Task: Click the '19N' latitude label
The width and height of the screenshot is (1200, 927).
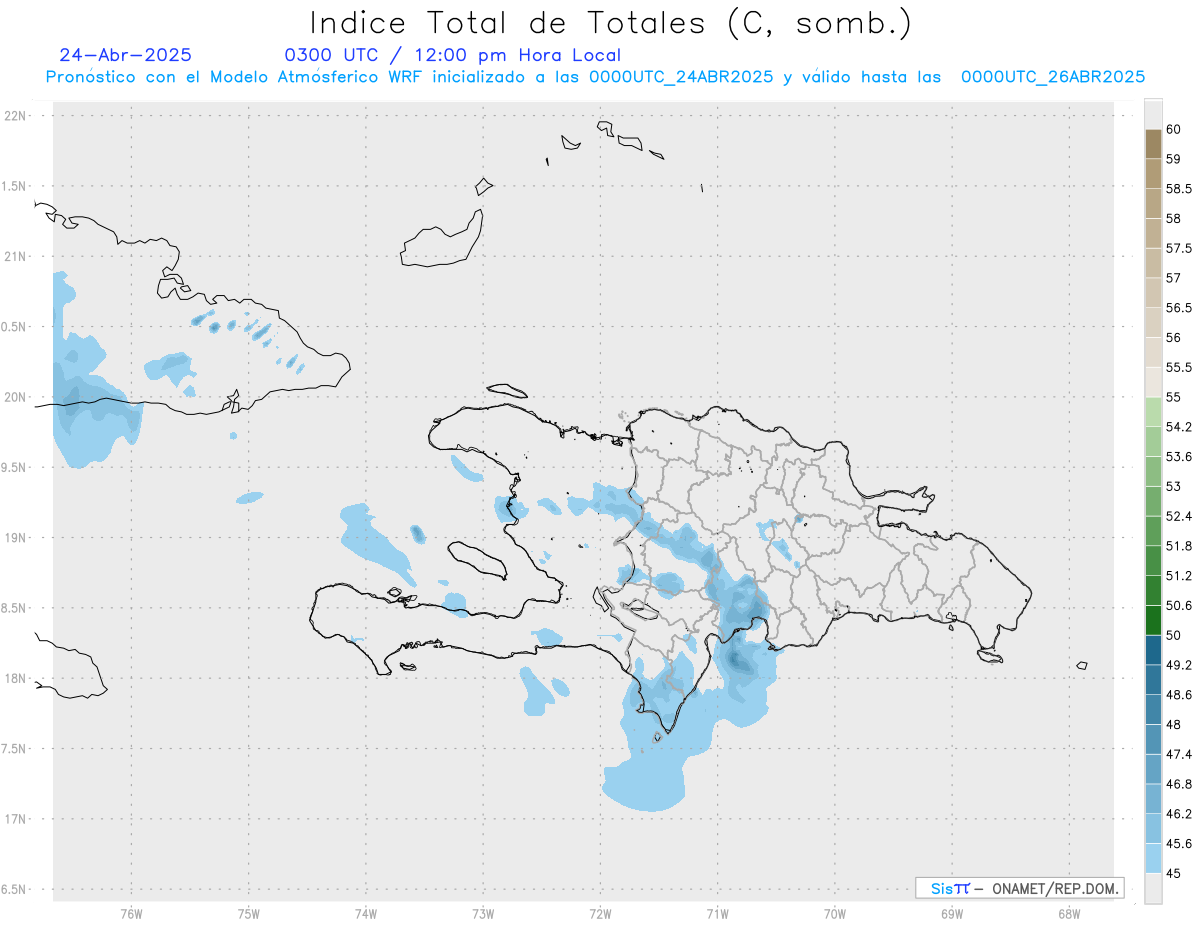Action: tap(16, 537)
